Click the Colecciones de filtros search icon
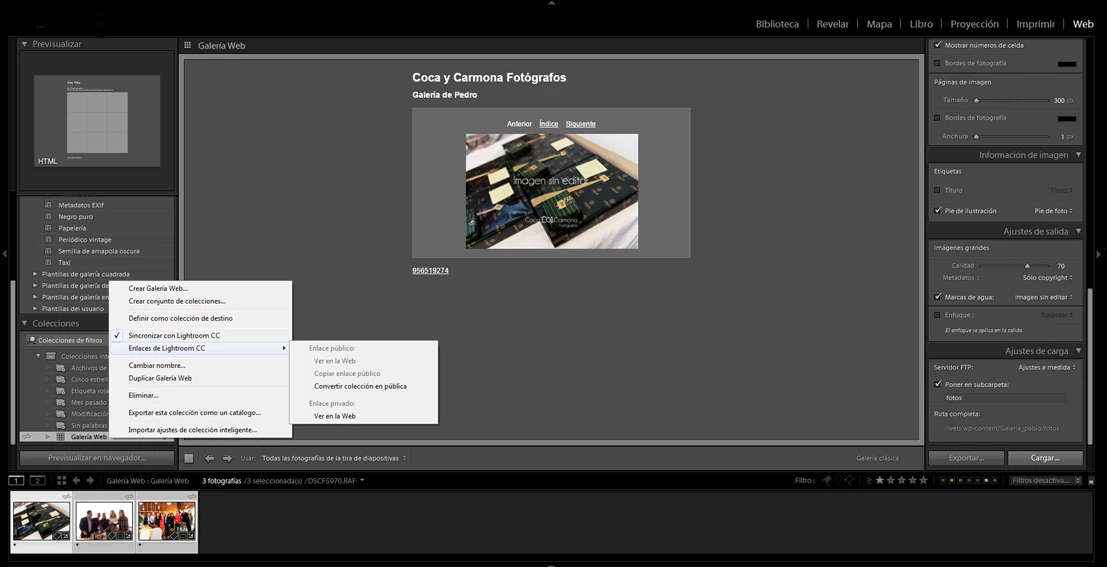The height and width of the screenshot is (567, 1107). pos(32,340)
